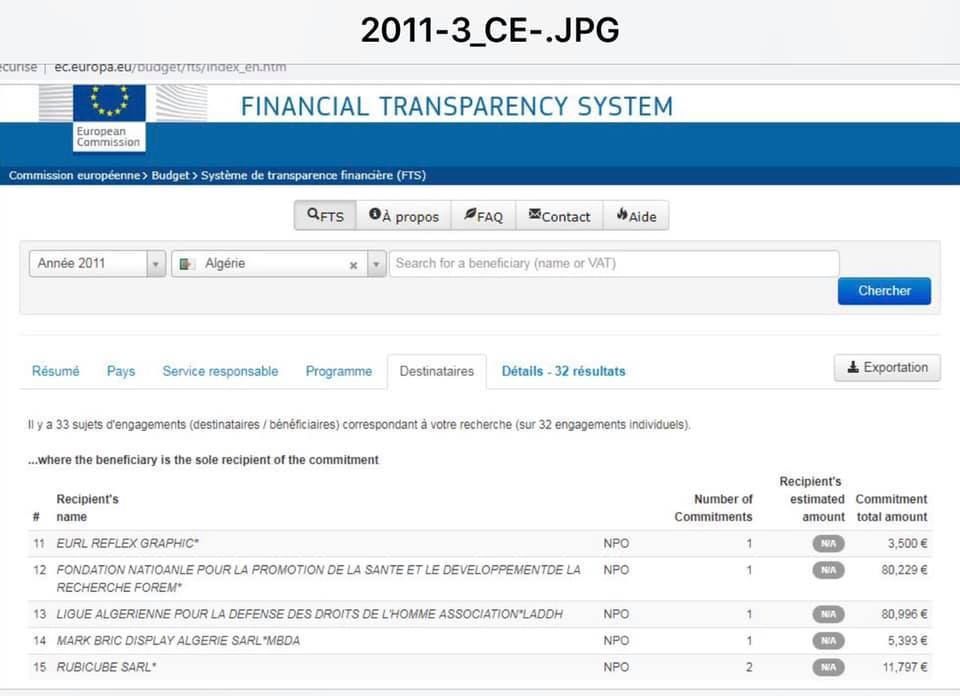
Task: Open the Programme tab
Action: [338, 371]
